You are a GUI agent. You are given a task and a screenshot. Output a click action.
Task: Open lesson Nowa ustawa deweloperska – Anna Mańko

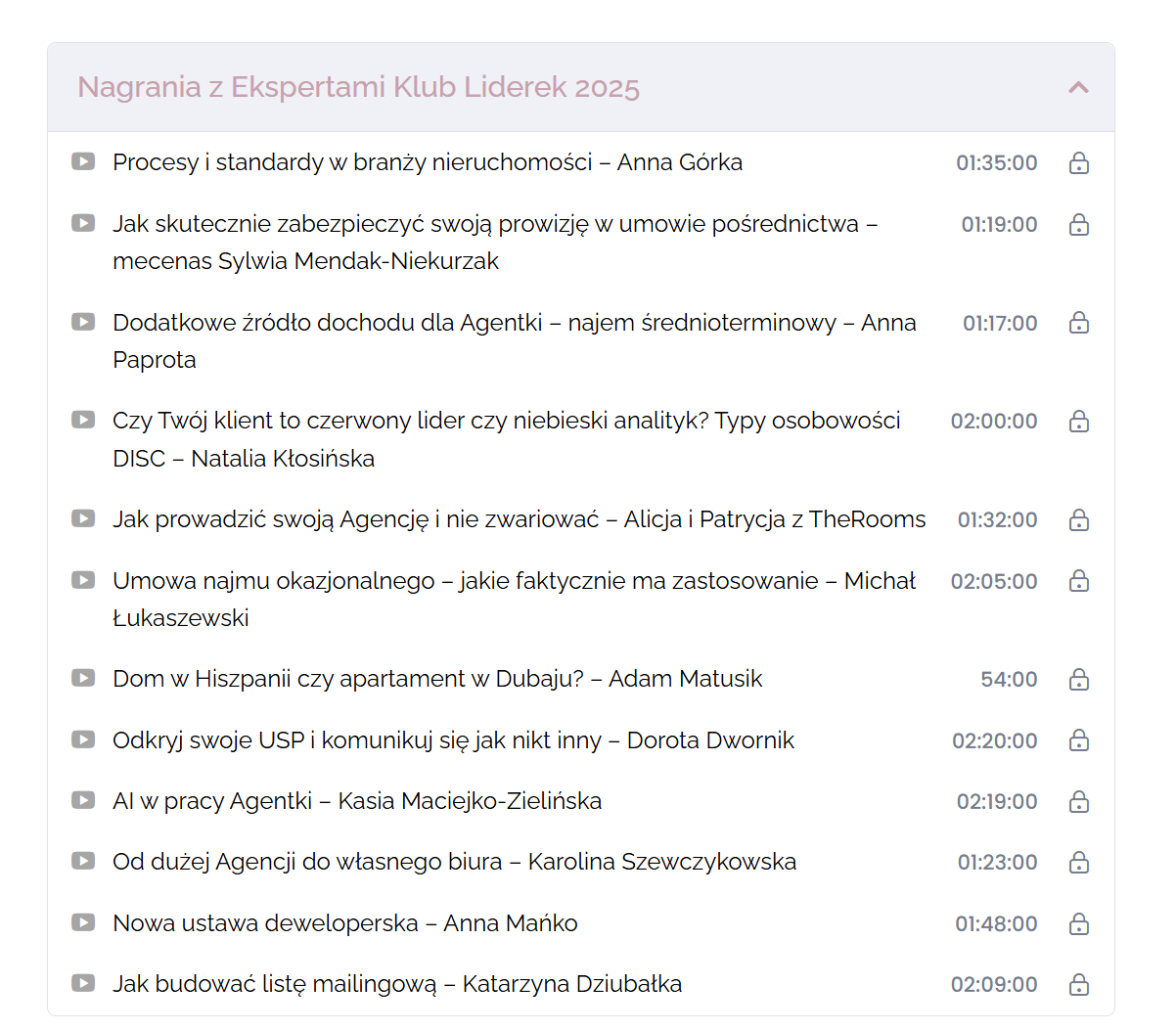pyautogui.click(x=344, y=923)
